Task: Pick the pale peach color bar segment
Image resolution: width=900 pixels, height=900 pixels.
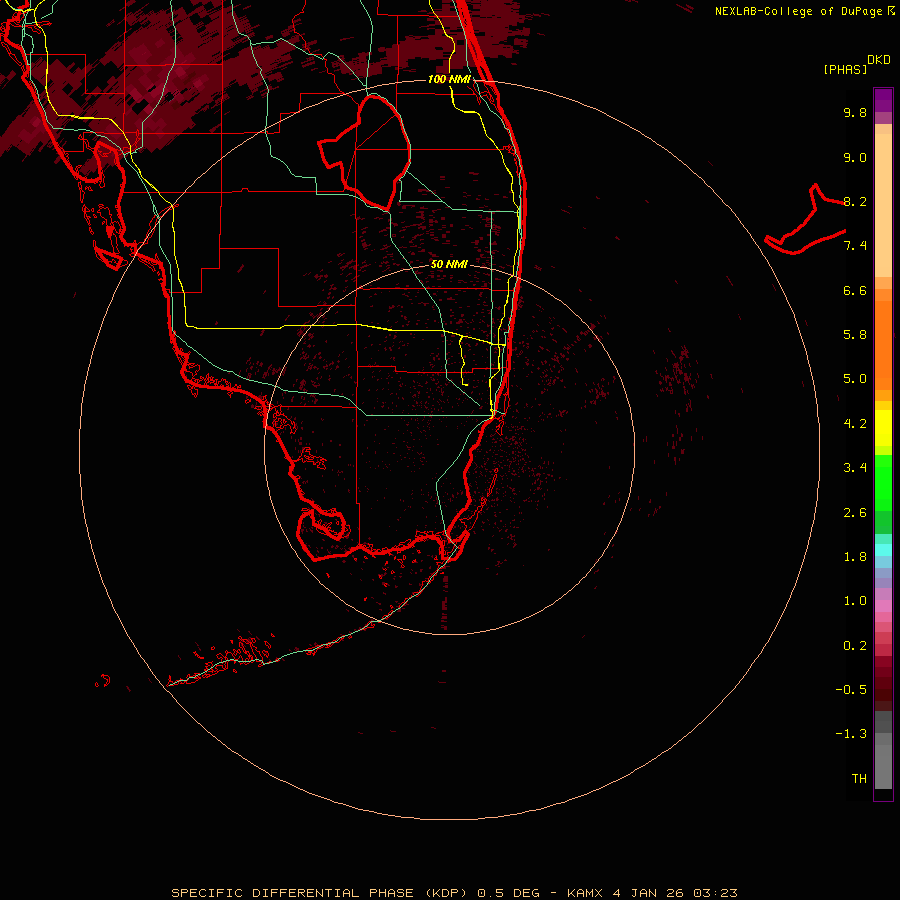Action: pos(883,205)
